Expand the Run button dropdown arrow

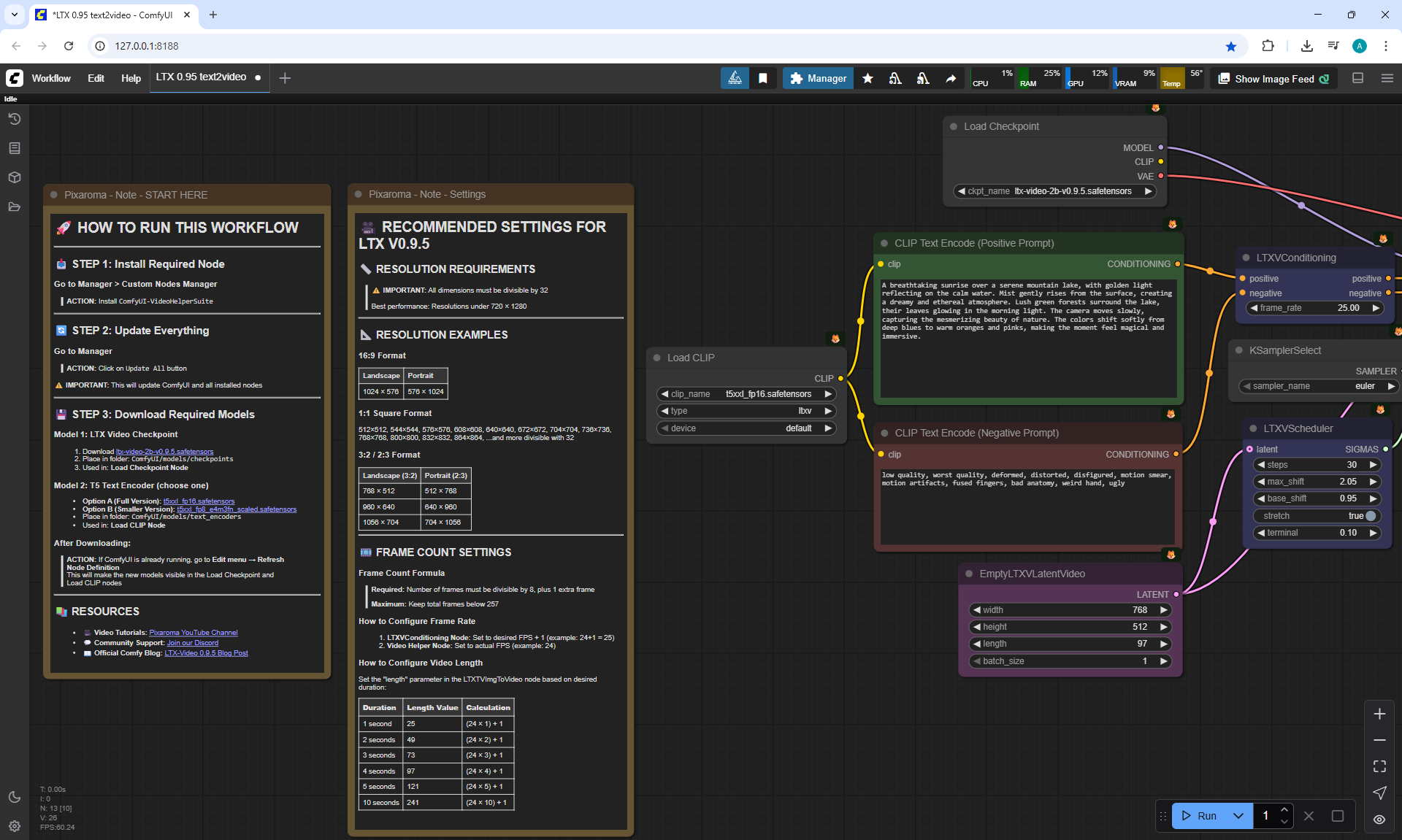1238,816
